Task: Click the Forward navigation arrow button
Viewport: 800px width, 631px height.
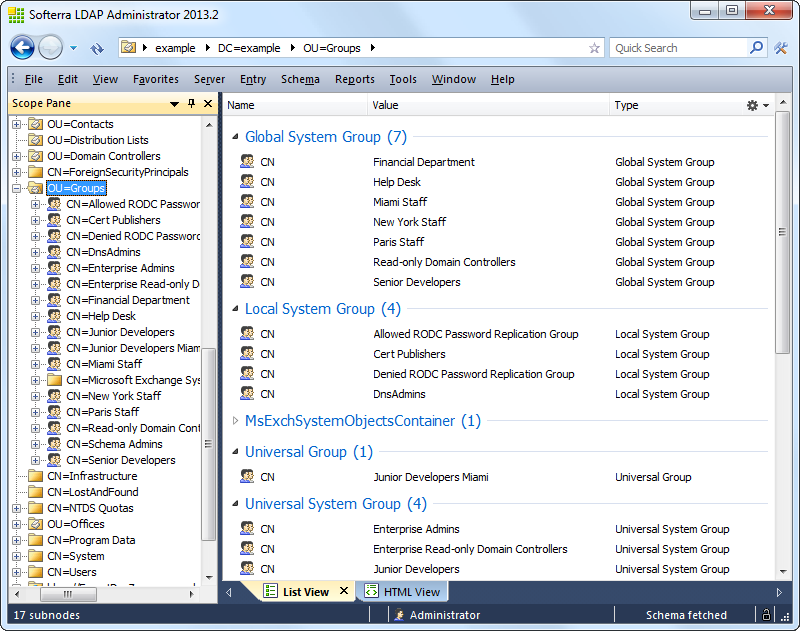Action: click(51, 48)
